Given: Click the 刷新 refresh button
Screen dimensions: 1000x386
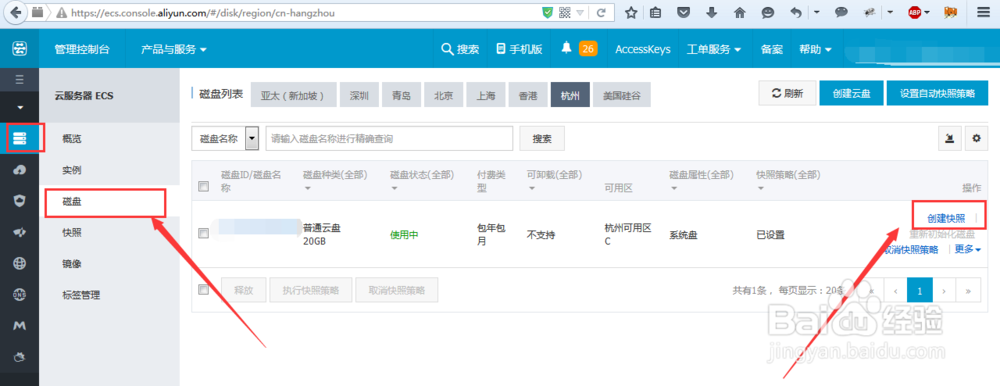Looking at the screenshot, I should pos(787,93).
